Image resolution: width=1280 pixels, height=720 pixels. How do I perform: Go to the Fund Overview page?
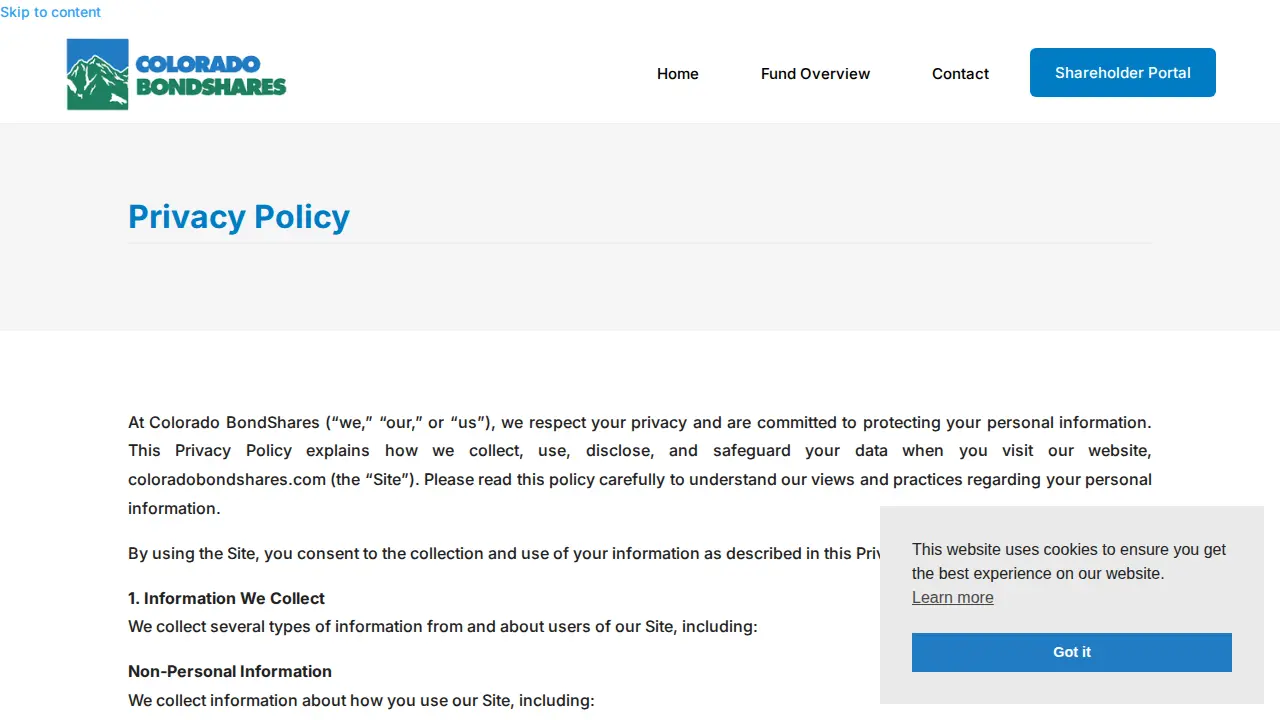(x=815, y=73)
